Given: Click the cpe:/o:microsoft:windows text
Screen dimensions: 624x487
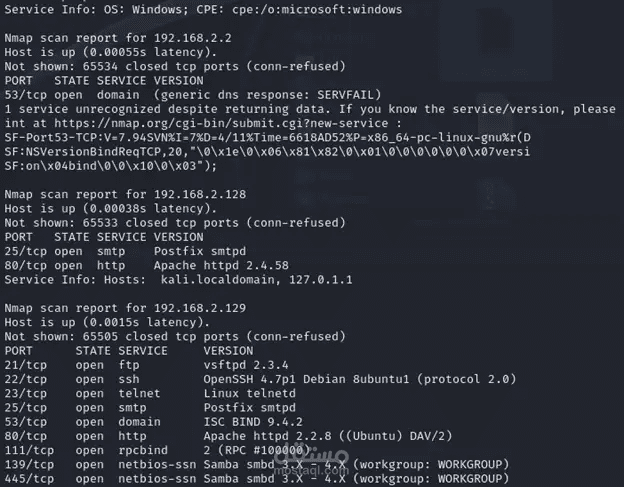Looking at the screenshot, I should click(x=317, y=10).
